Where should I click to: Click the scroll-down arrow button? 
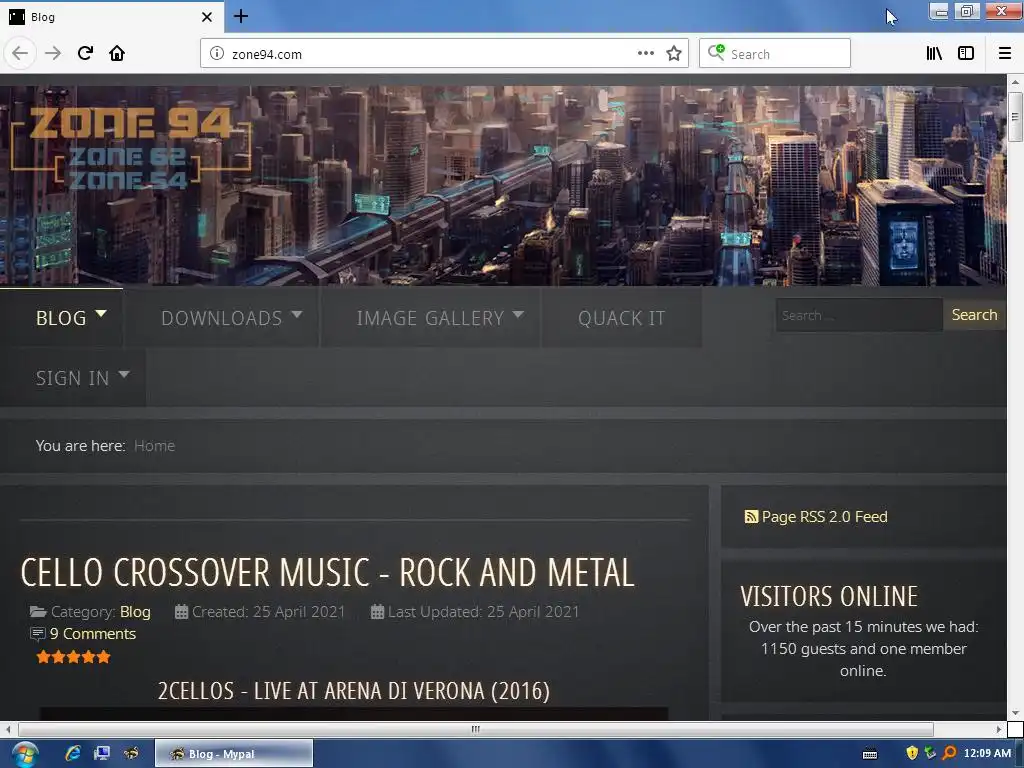1014,712
